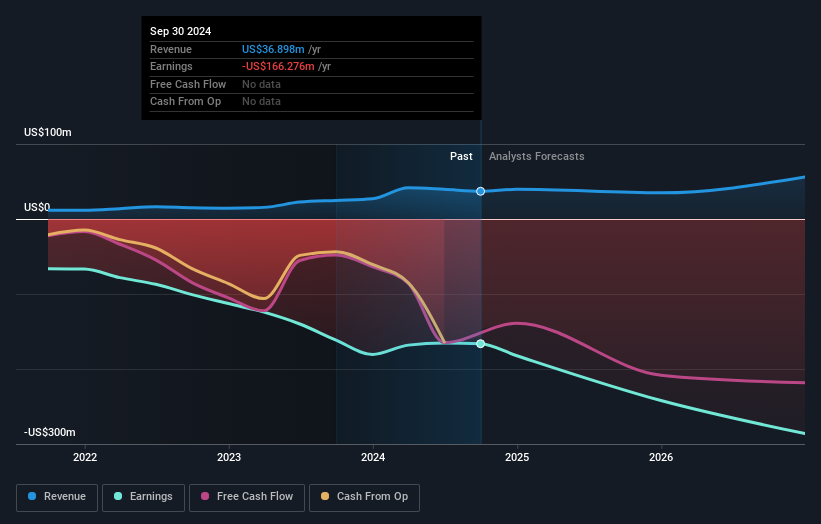Click the teal Earnings data point marker
The width and height of the screenshot is (821, 524).
click(480, 344)
